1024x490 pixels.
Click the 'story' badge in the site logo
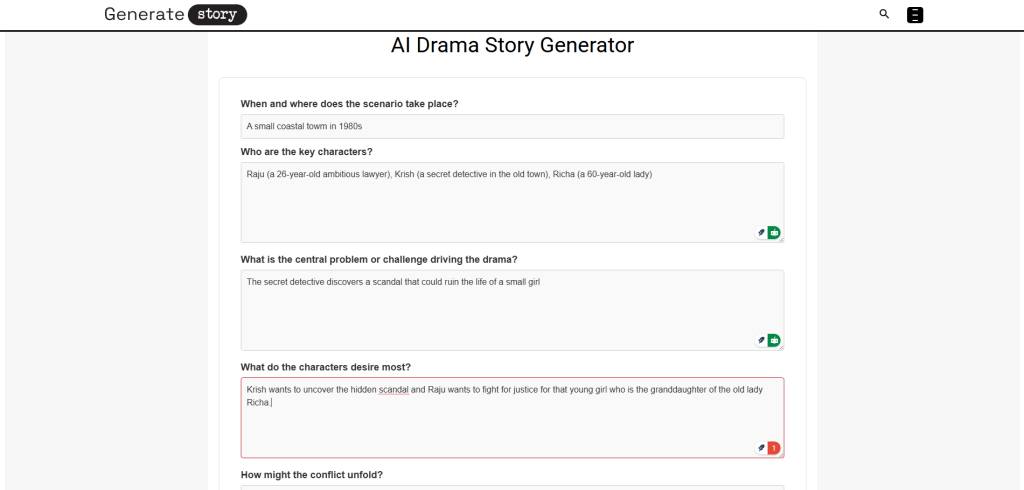[217, 14]
